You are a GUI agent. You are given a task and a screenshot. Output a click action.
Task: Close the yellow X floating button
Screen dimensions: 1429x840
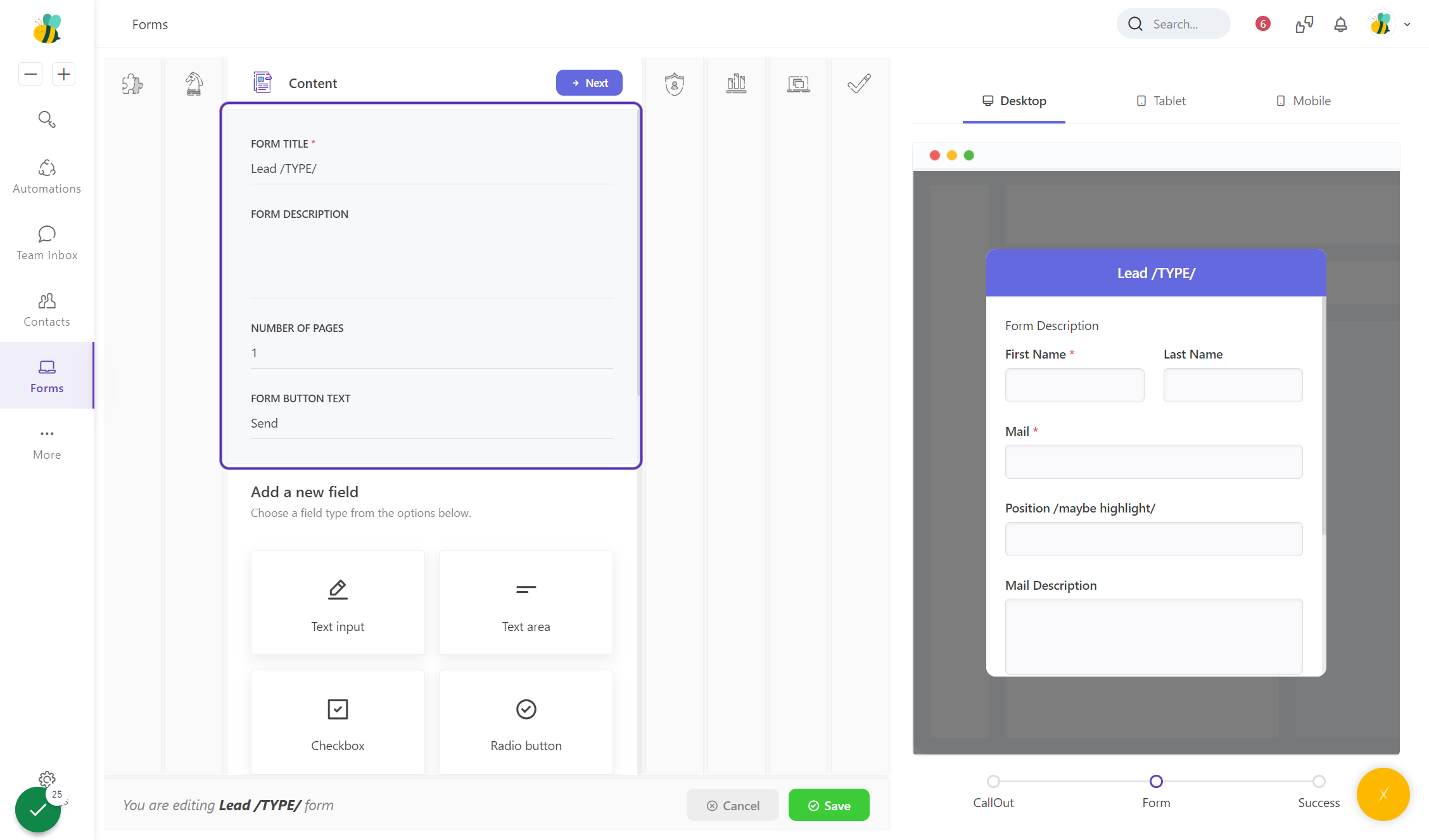1383,794
